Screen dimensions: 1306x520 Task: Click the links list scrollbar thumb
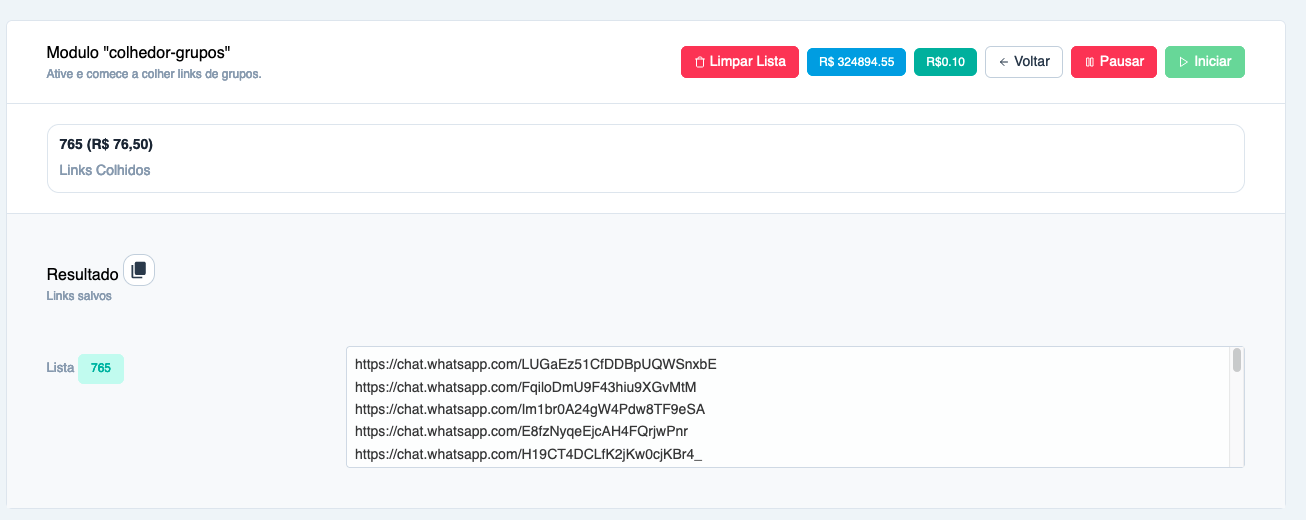pyautogui.click(x=1236, y=360)
